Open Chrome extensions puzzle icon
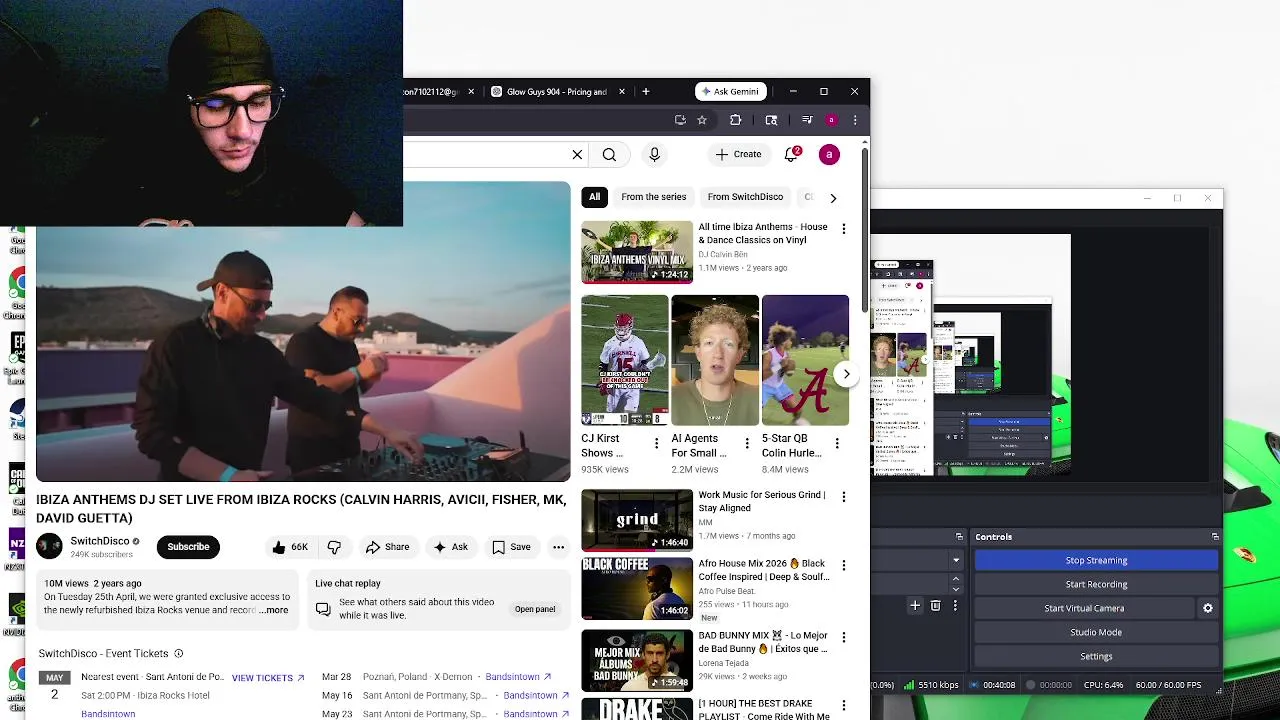1280x720 pixels. 735,120
